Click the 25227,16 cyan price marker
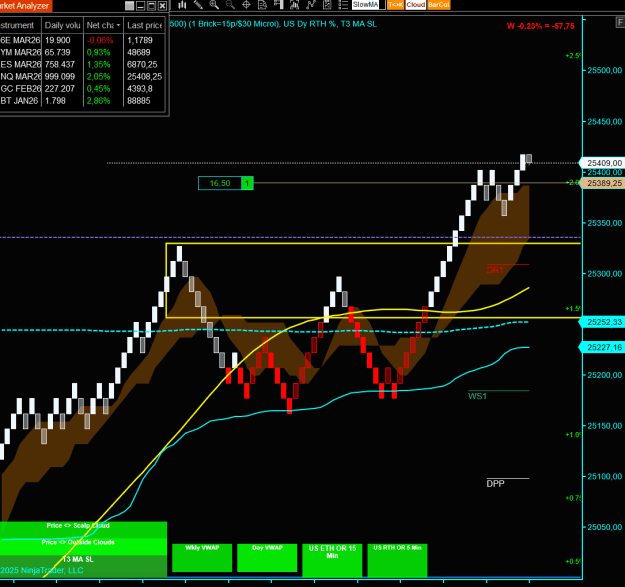Viewport: 625px width, 587px height. 602,347
